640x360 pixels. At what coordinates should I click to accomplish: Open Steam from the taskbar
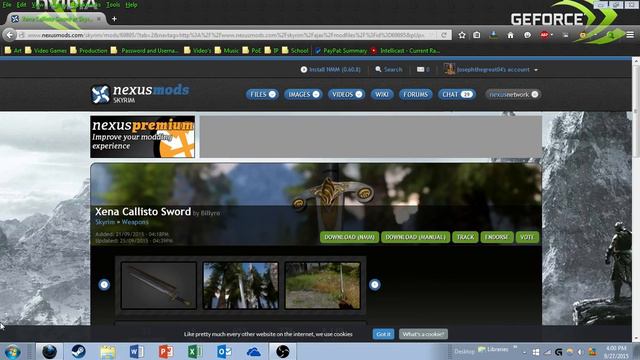[x=78, y=351]
